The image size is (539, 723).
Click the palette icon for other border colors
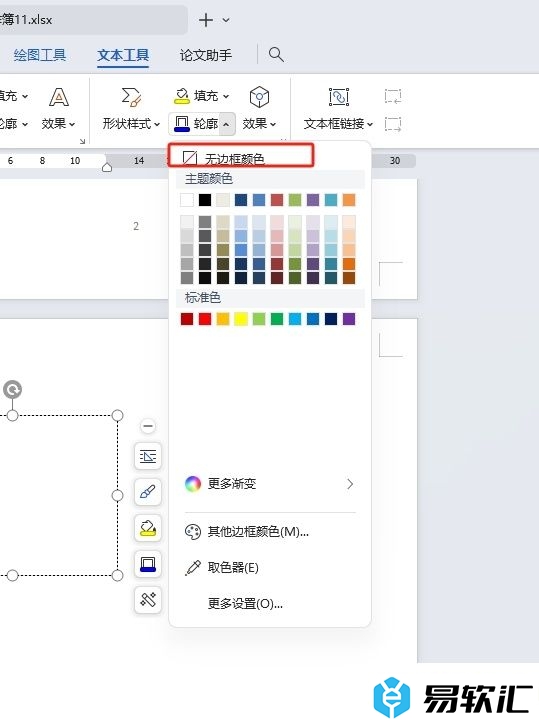point(193,532)
